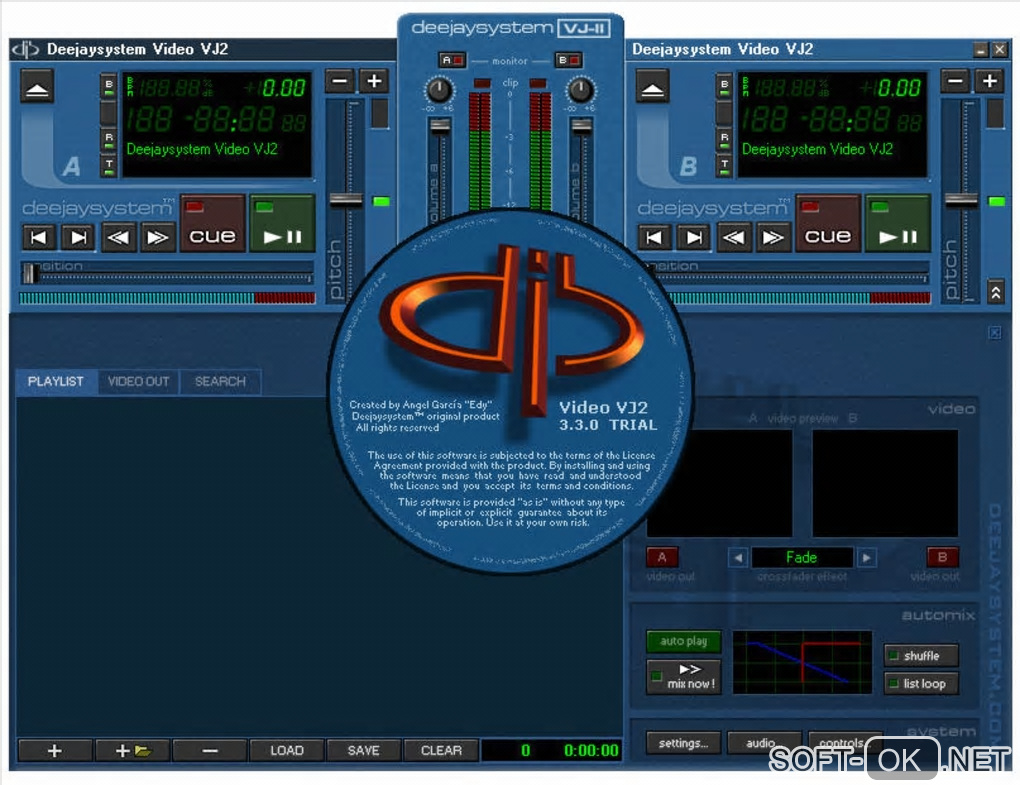
Task: Toggle the B button beside deck A display
Action: coord(109,86)
